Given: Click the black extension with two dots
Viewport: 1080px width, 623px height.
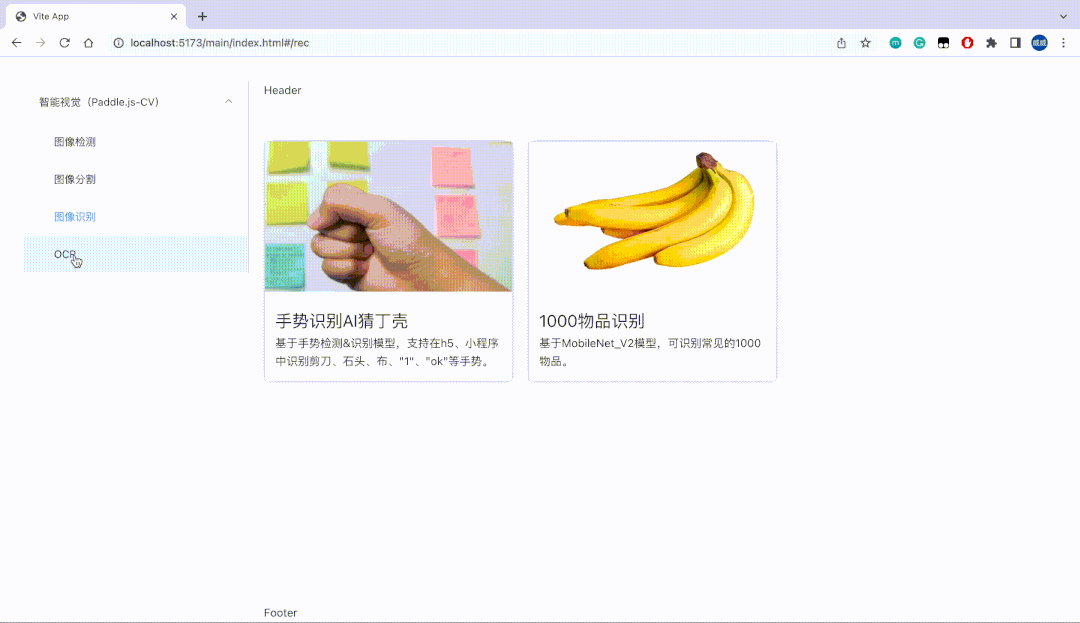Looking at the screenshot, I should click(943, 43).
